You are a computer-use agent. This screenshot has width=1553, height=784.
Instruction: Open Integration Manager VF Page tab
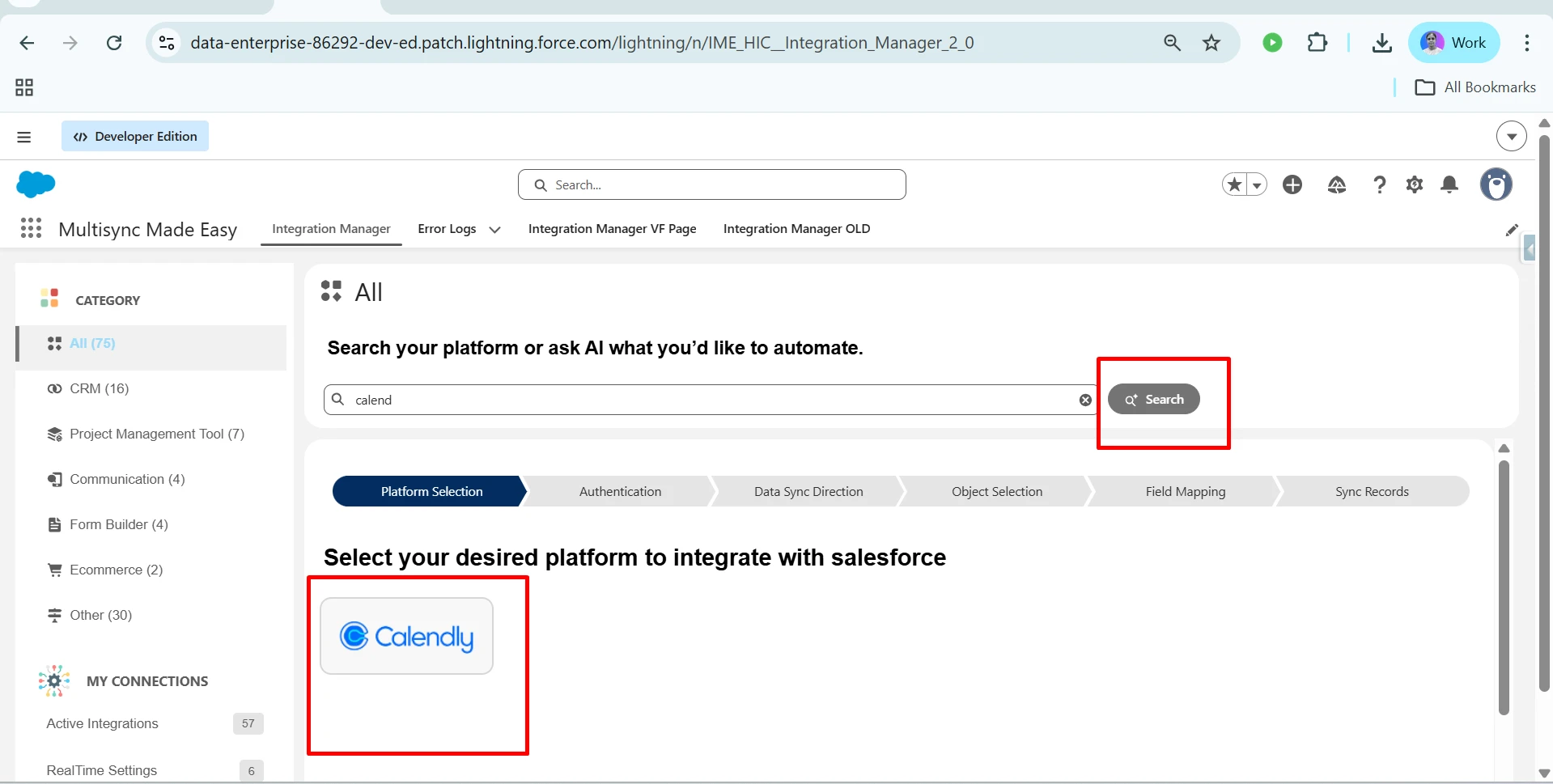pyautogui.click(x=612, y=229)
